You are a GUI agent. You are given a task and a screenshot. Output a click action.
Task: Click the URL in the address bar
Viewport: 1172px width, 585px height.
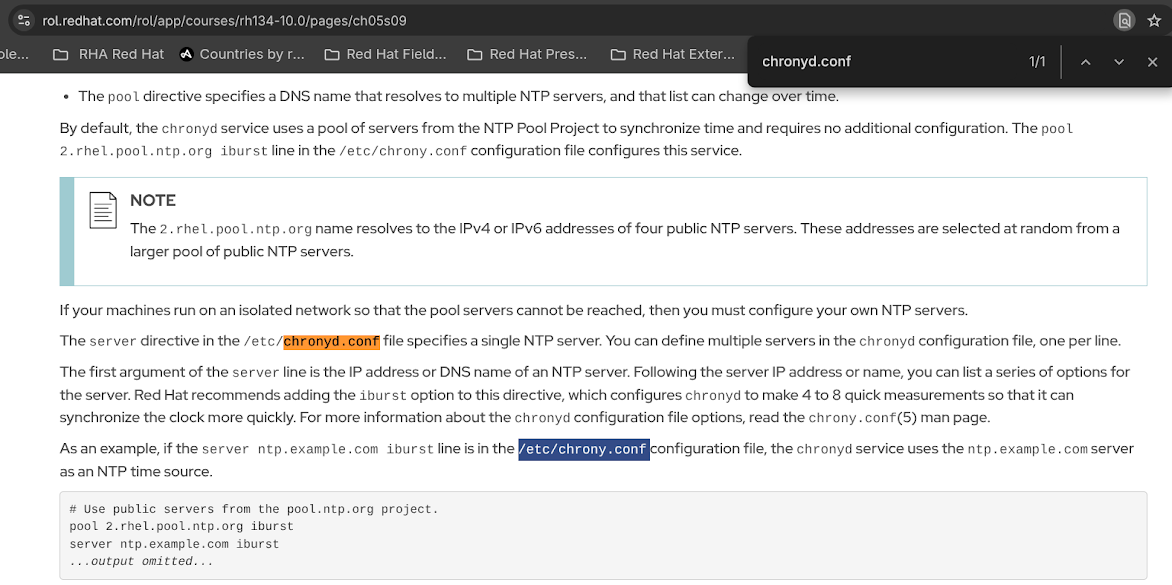(x=225, y=20)
